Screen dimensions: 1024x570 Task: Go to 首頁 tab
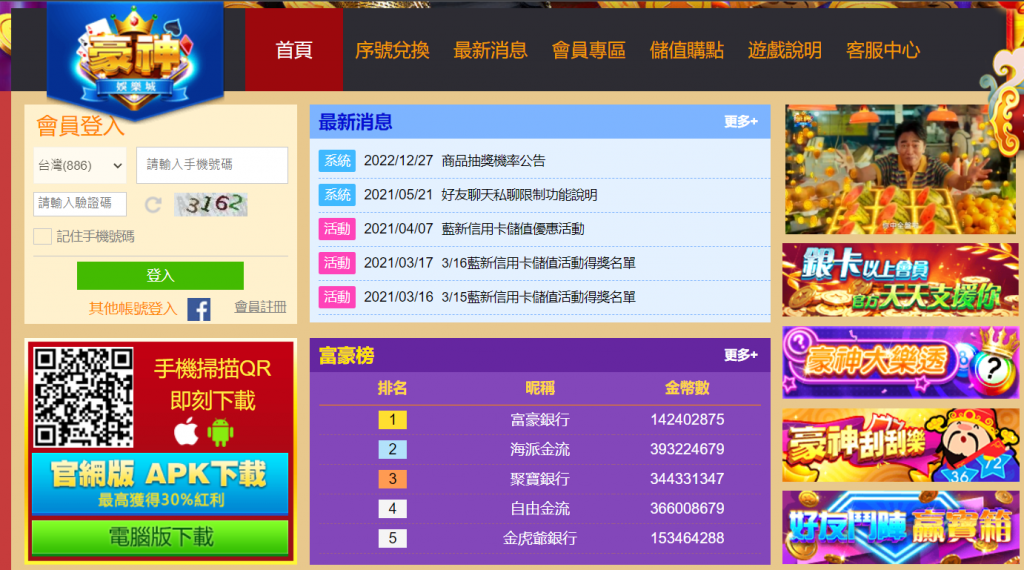[x=294, y=50]
